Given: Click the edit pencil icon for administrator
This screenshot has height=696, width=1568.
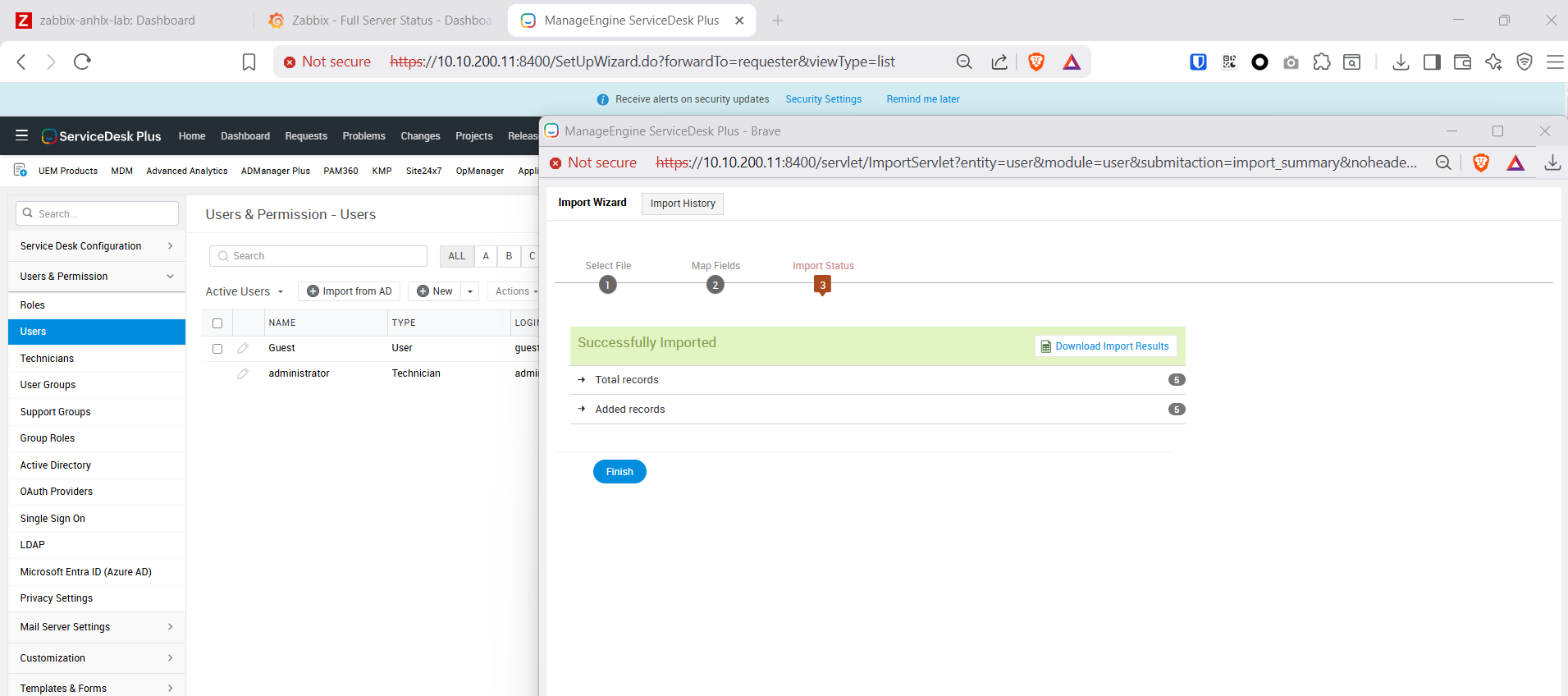Looking at the screenshot, I should [243, 373].
